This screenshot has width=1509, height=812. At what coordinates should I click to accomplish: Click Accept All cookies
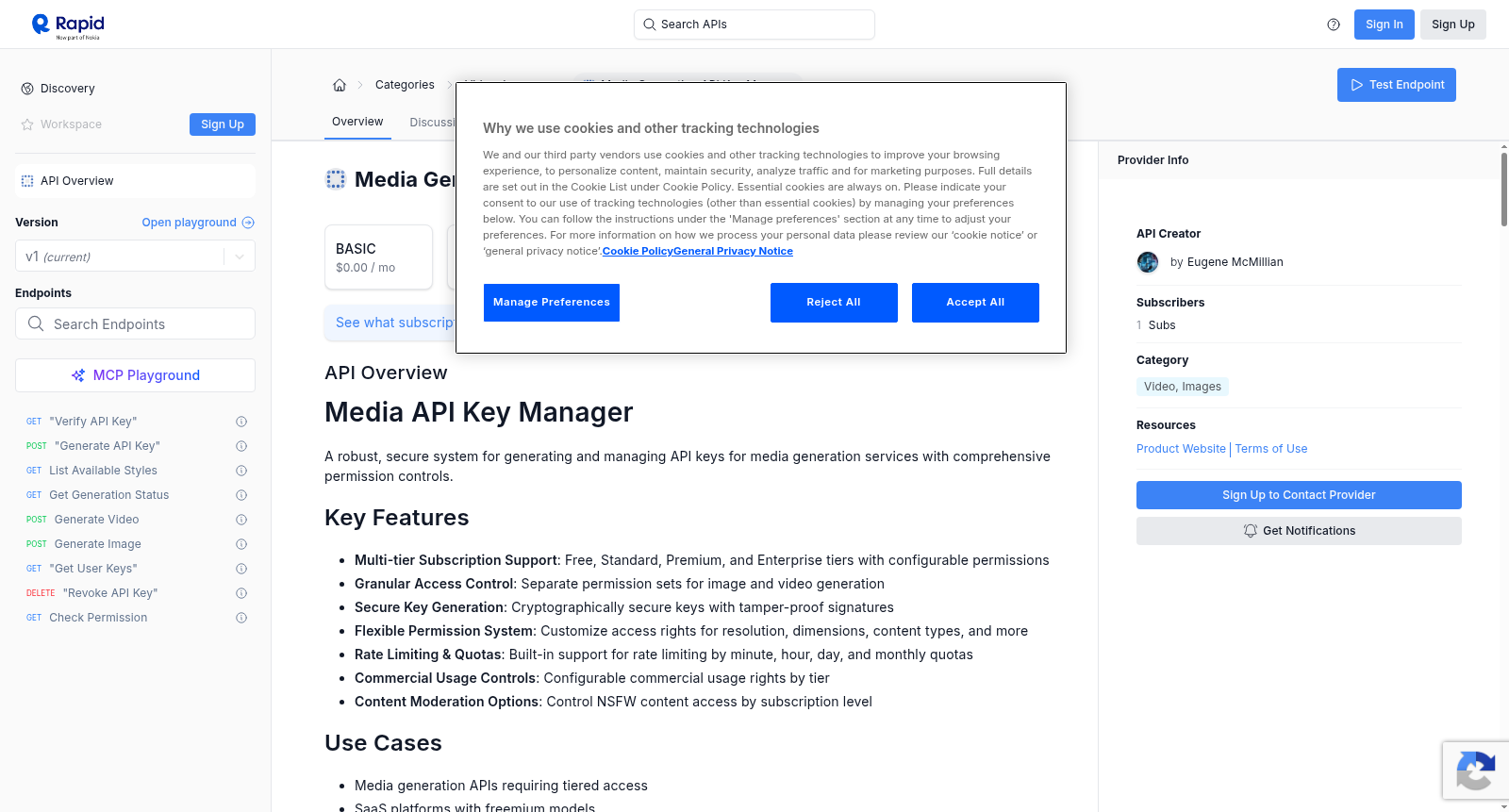click(975, 303)
